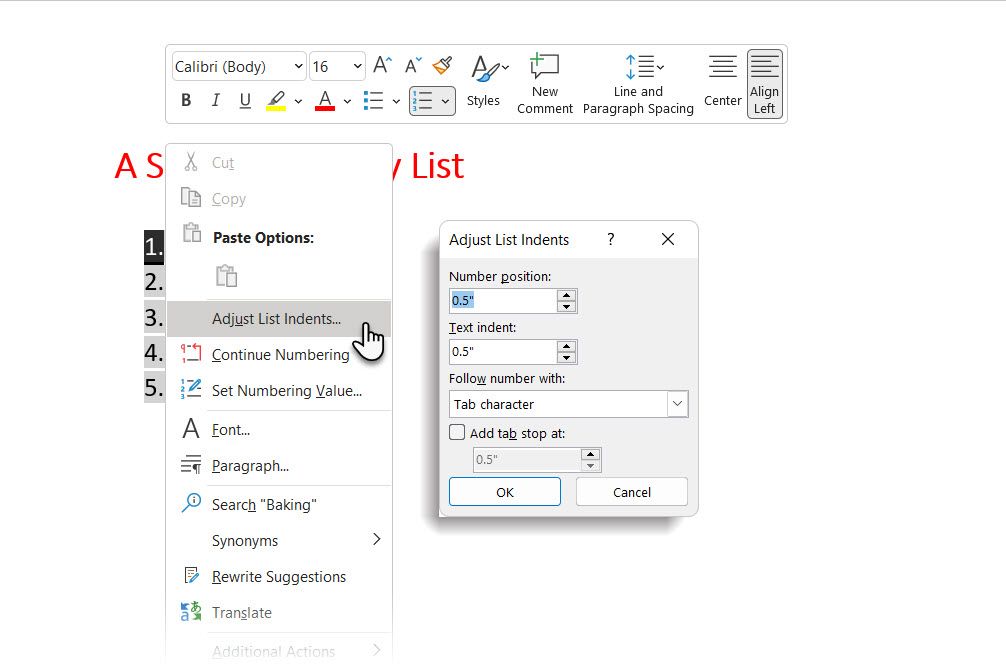Apply red font color

point(325,101)
